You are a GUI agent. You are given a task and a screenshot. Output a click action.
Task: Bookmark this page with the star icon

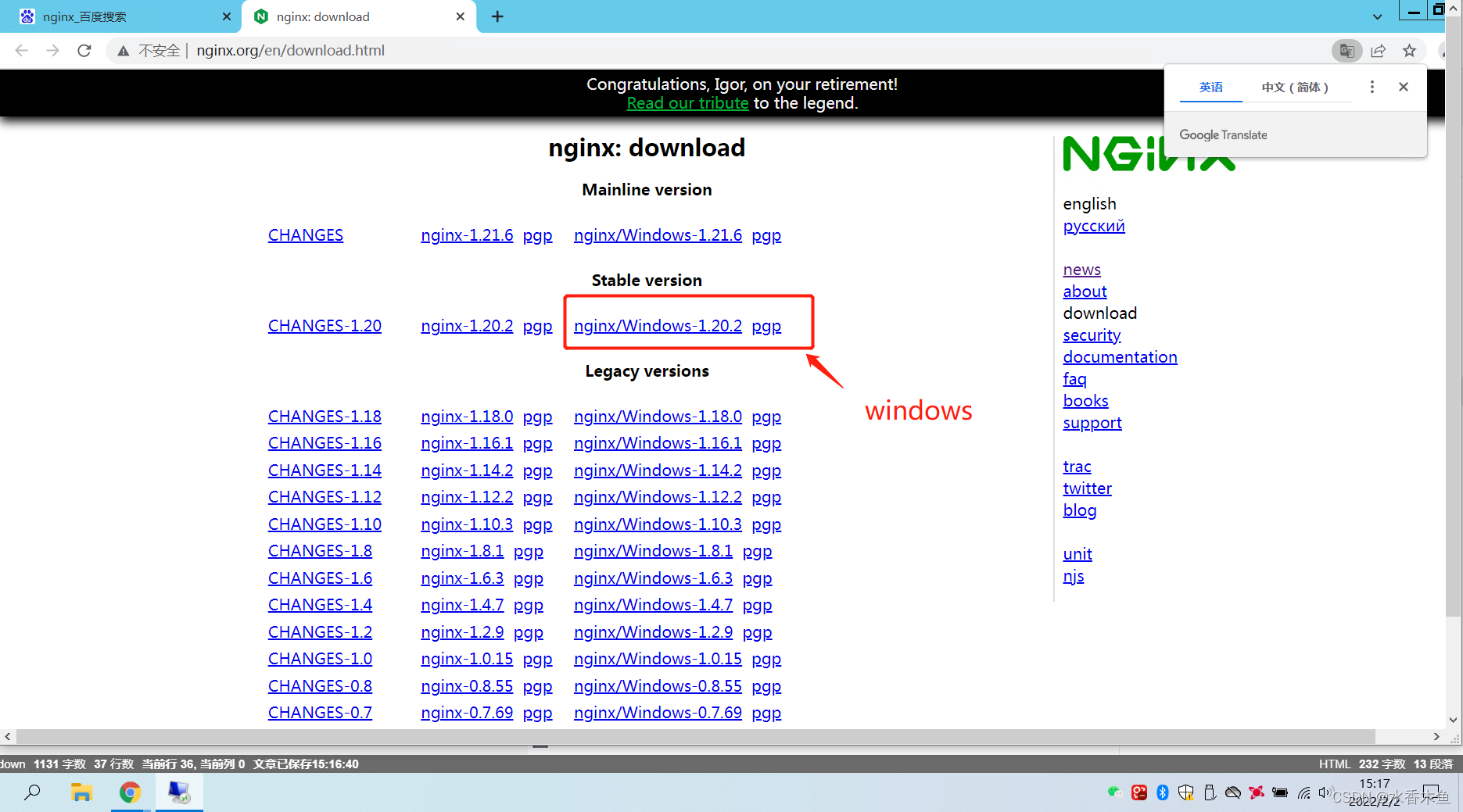coord(1409,51)
